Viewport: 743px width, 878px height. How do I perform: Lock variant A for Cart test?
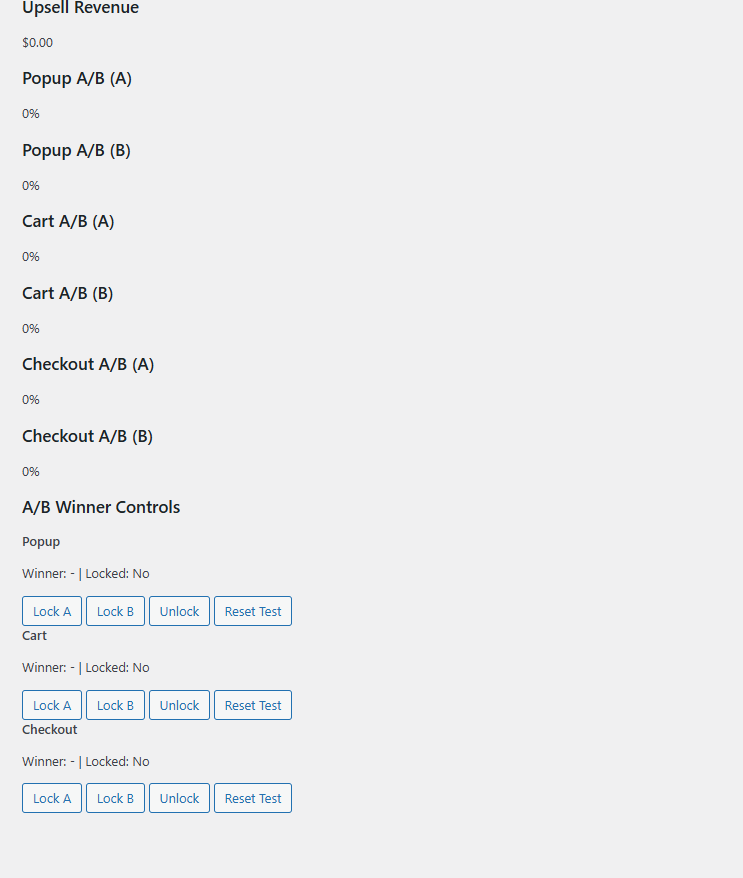tap(52, 705)
